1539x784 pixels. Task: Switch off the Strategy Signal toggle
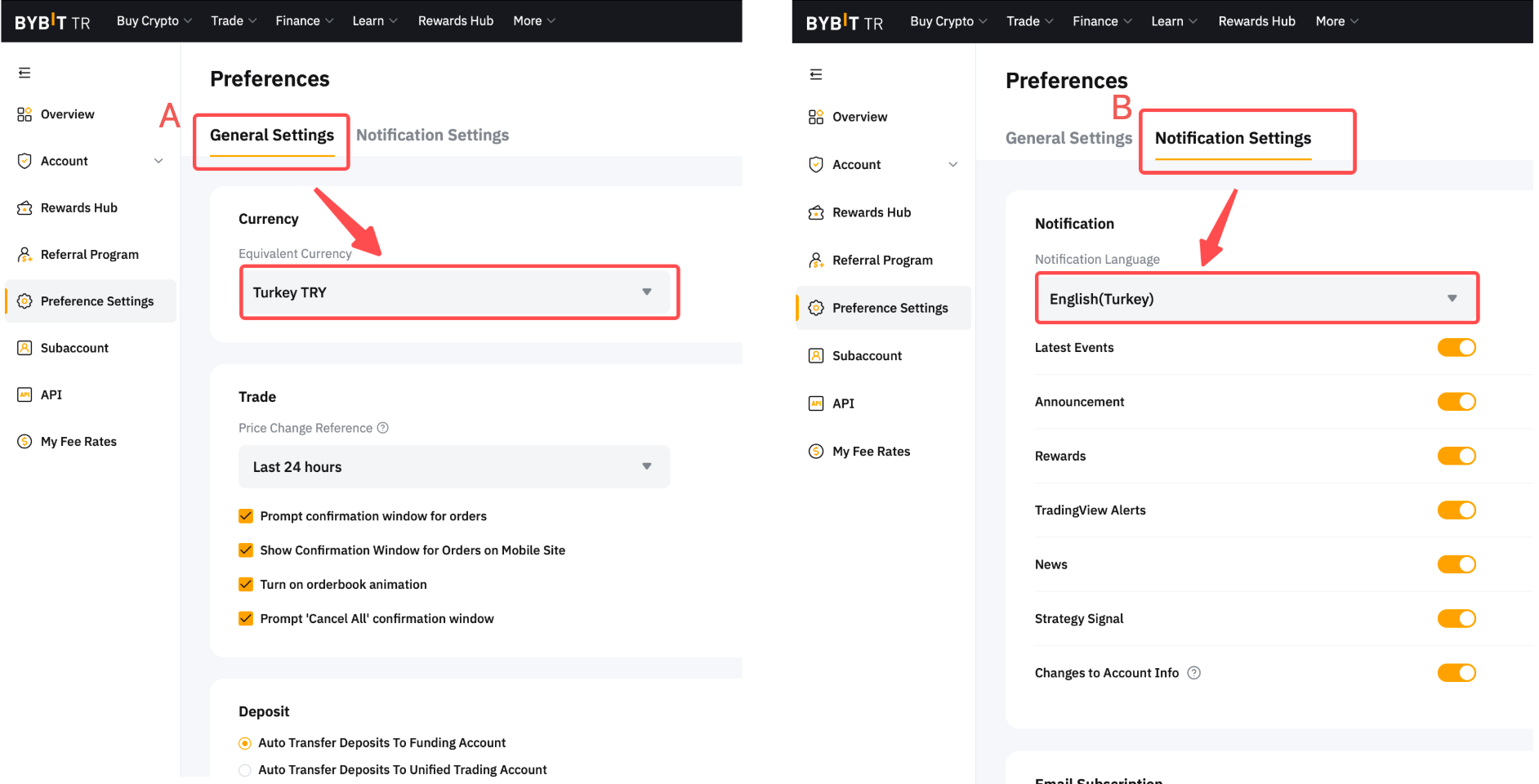click(1456, 619)
